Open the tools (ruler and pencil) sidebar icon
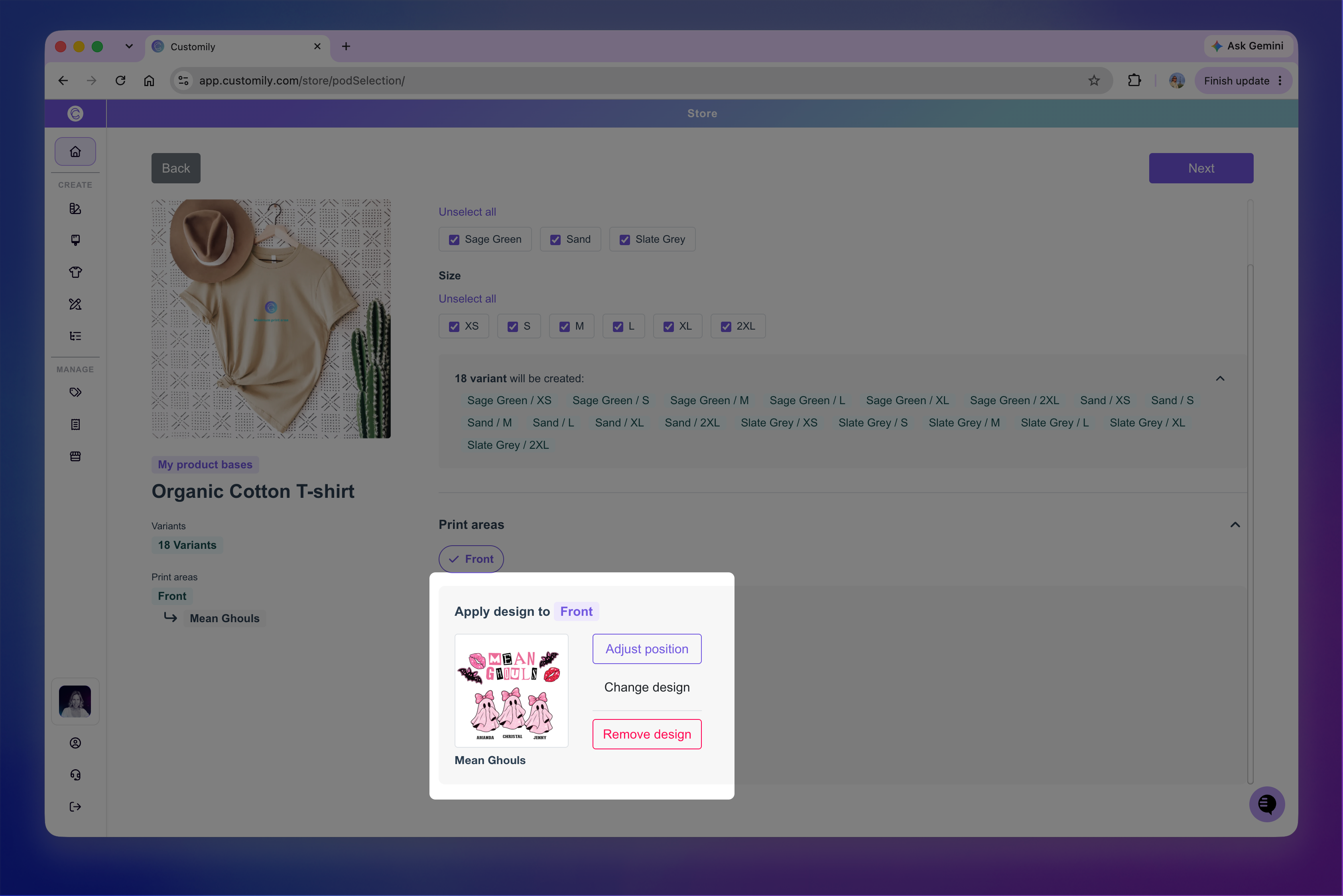The height and width of the screenshot is (896, 1343). click(x=75, y=304)
